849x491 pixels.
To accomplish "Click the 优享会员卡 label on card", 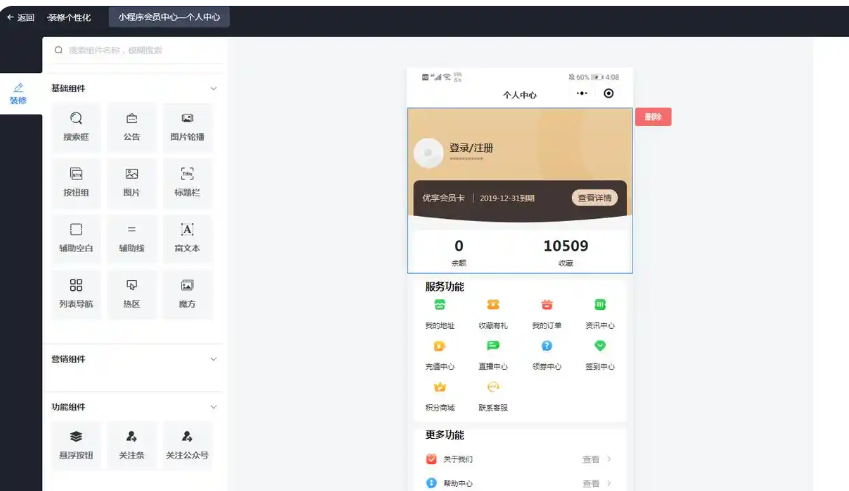I will click(443, 198).
